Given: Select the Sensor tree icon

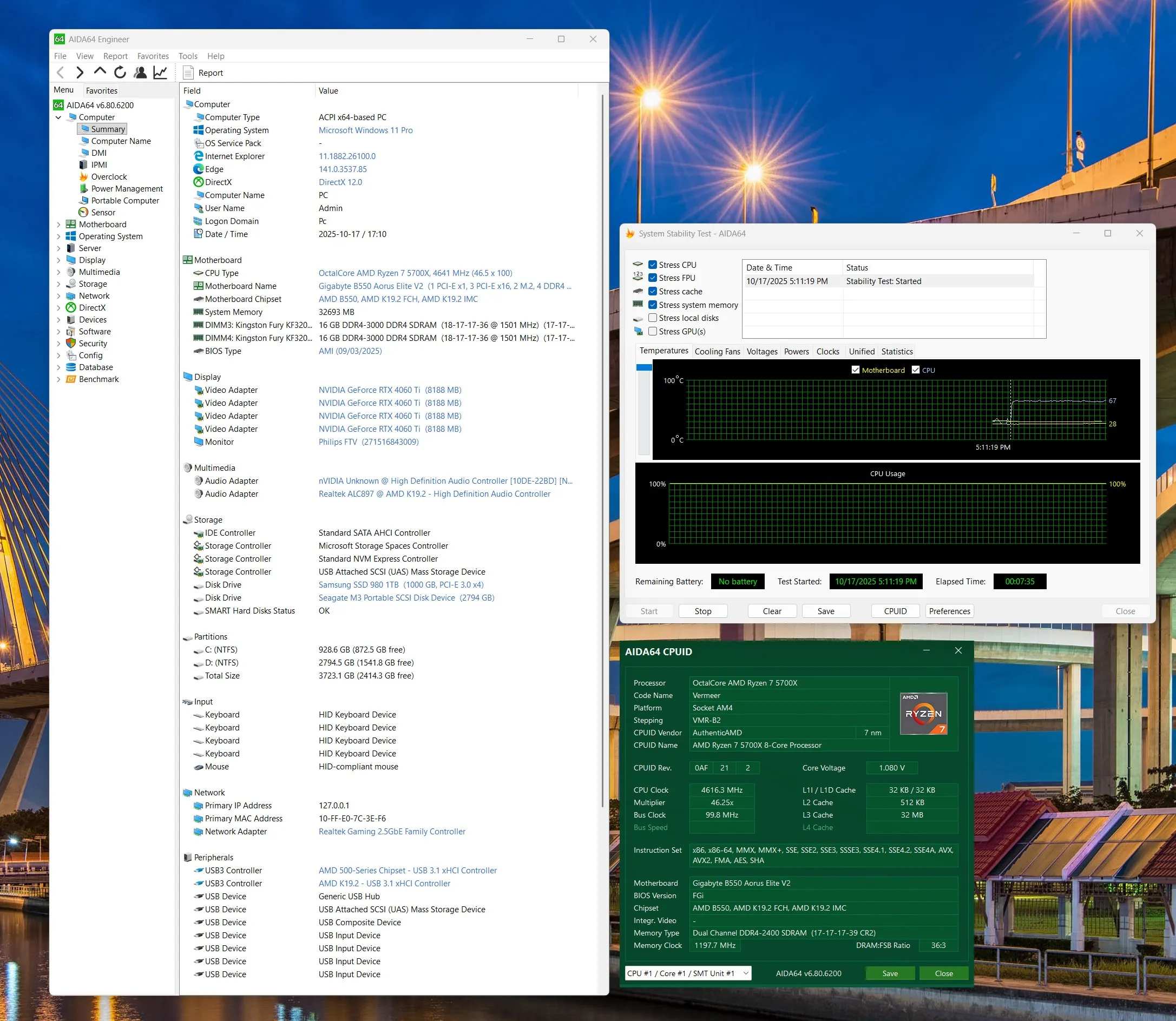Looking at the screenshot, I should (84, 213).
